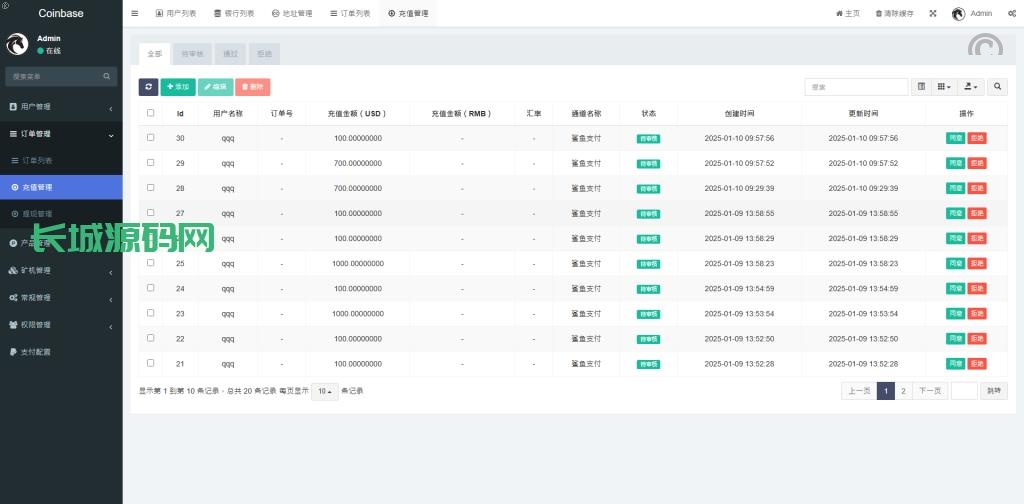Open the 订单列表 tab in the top bar

[x=349, y=13]
